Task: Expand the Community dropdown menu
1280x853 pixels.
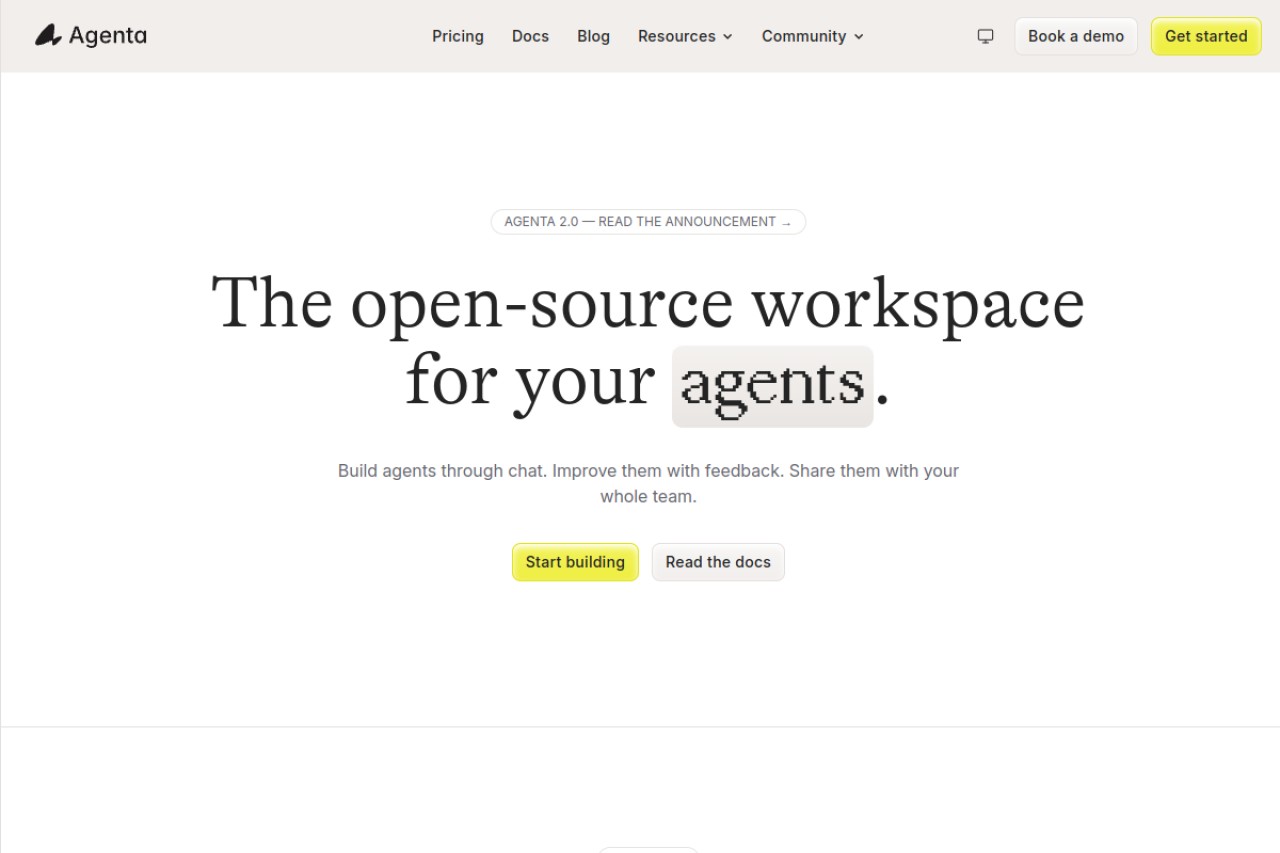Action: [x=812, y=36]
